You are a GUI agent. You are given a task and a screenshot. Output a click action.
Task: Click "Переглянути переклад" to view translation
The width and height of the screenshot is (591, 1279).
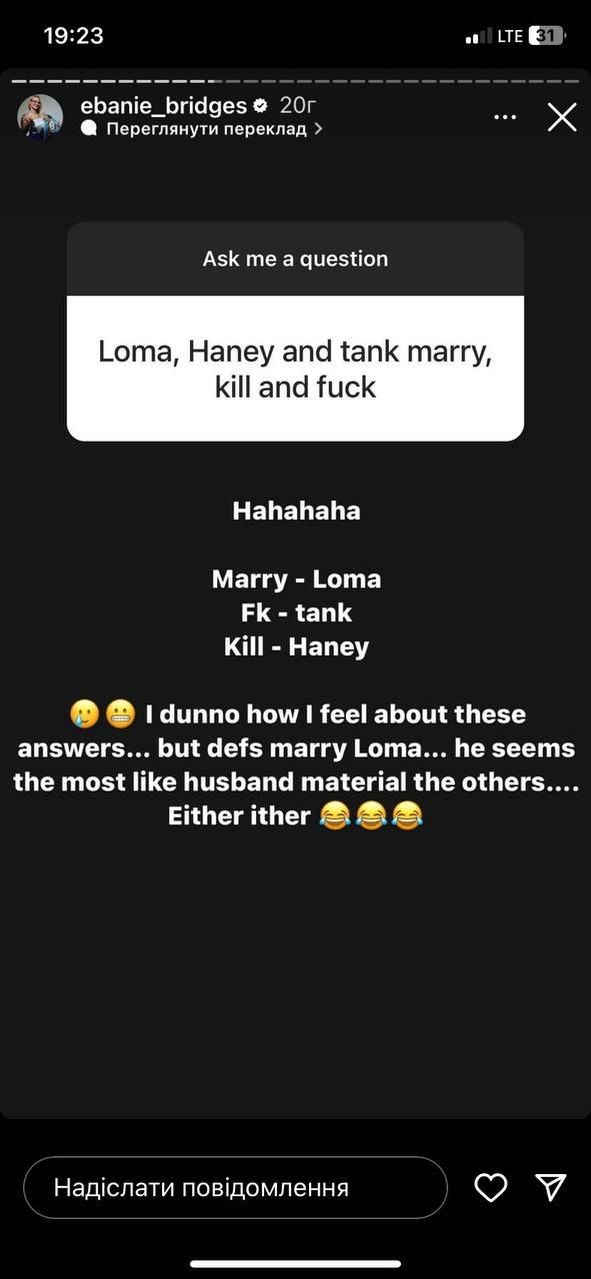205,129
